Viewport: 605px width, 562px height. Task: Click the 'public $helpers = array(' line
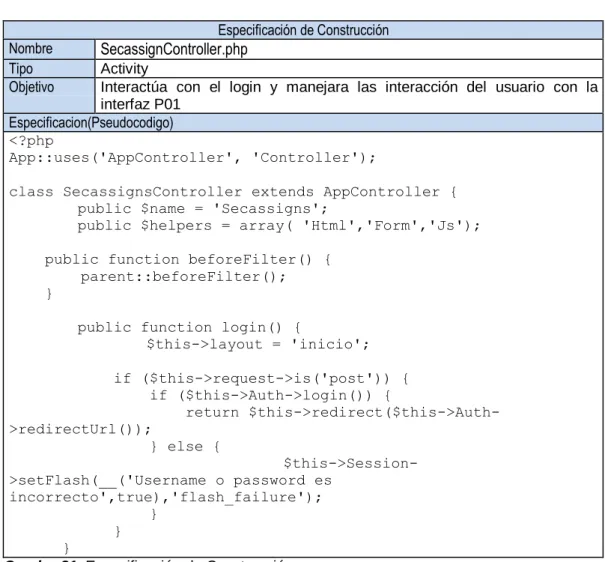(278, 226)
